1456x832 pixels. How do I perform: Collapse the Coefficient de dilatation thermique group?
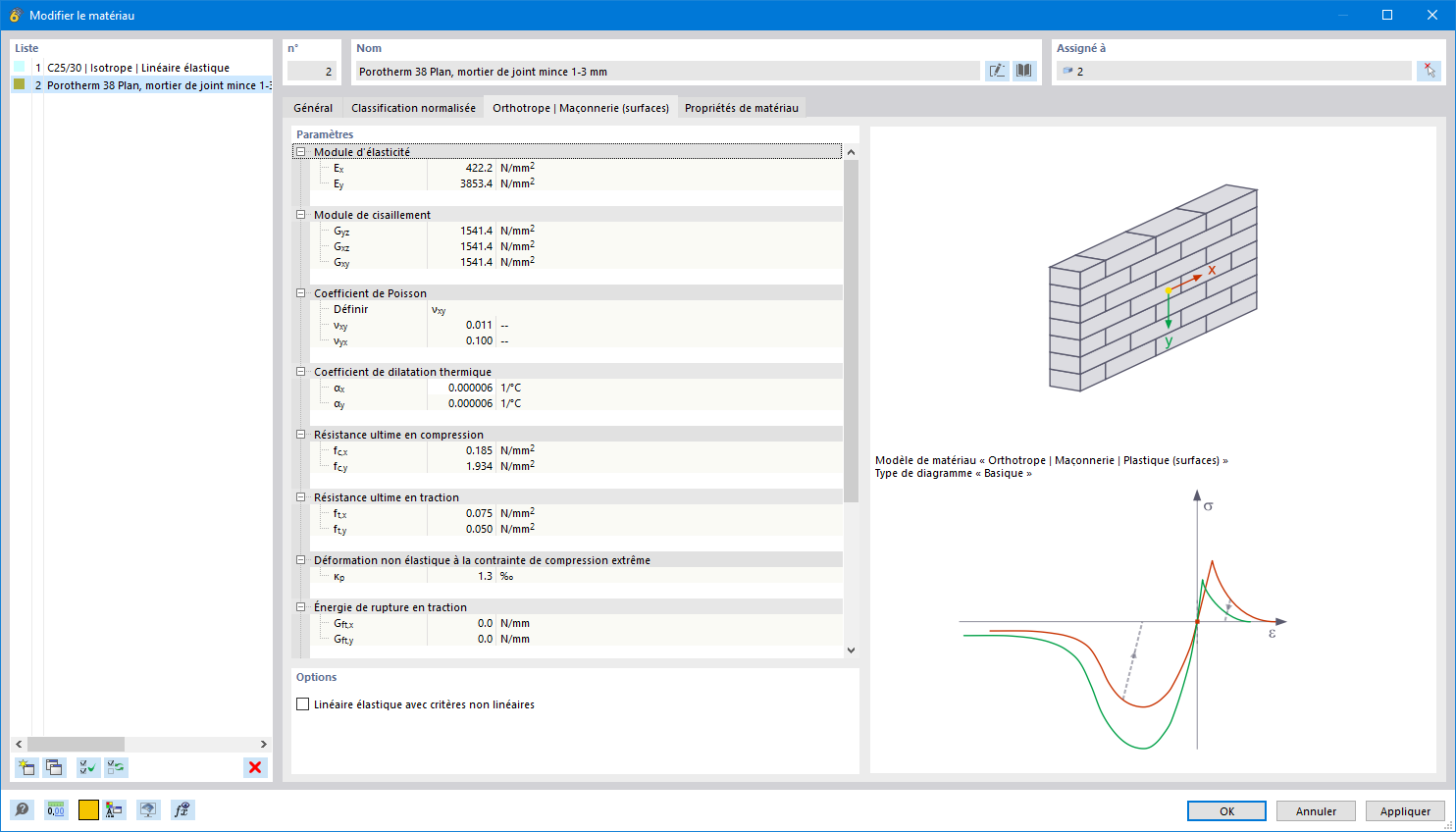(x=301, y=372)
